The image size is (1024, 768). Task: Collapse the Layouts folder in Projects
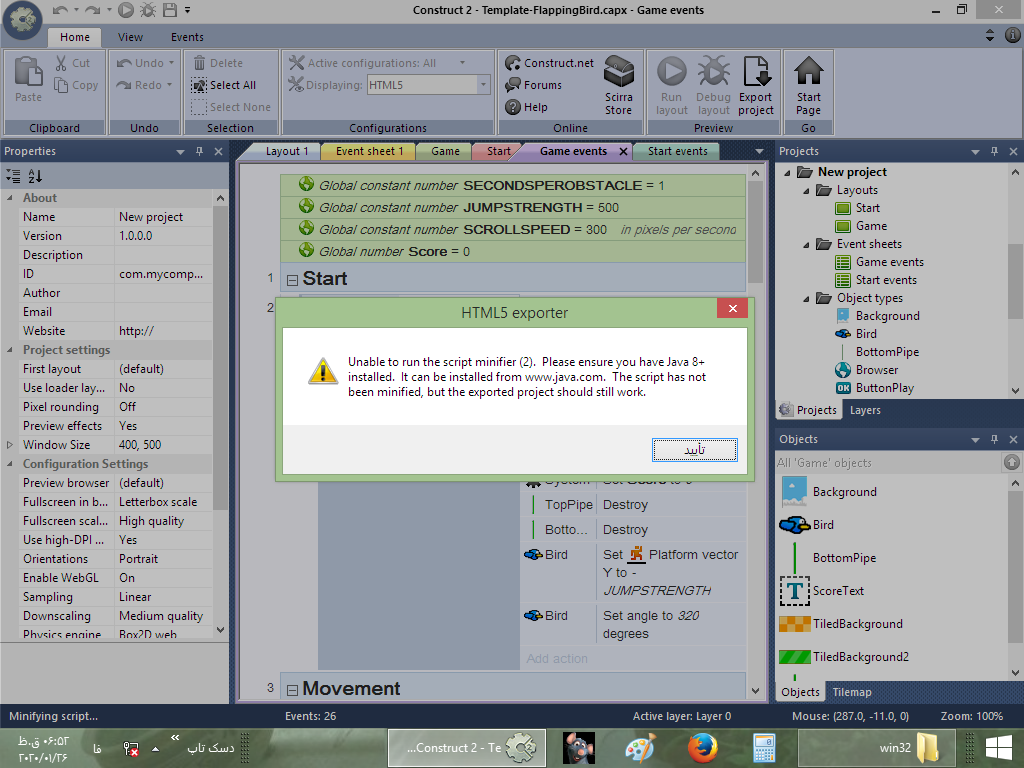[x=806, y=190]
